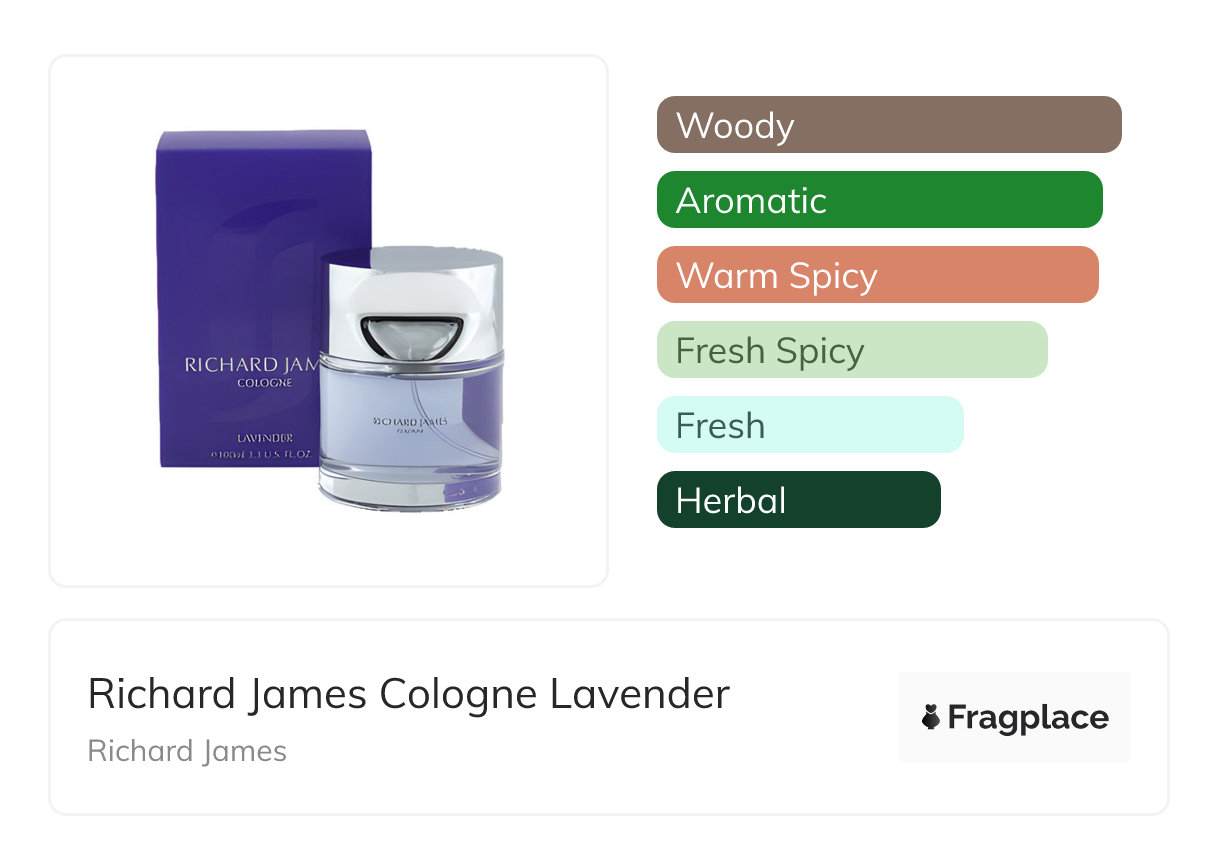Open the Richard James brand link below title
This screenshot has width=1218, height=864.
click(x=187, y=751)
